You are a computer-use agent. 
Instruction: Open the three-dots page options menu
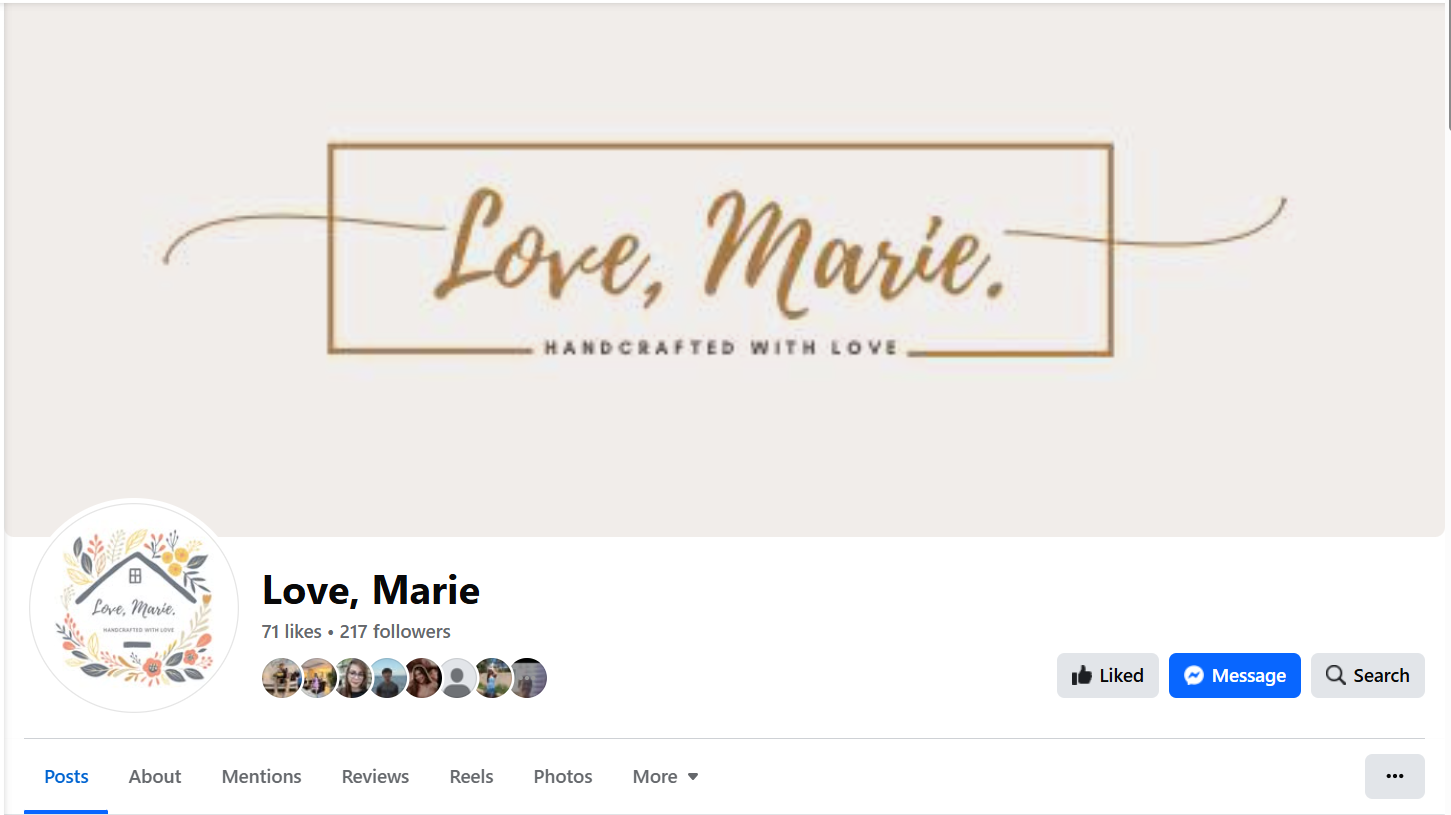(1394, 776)
